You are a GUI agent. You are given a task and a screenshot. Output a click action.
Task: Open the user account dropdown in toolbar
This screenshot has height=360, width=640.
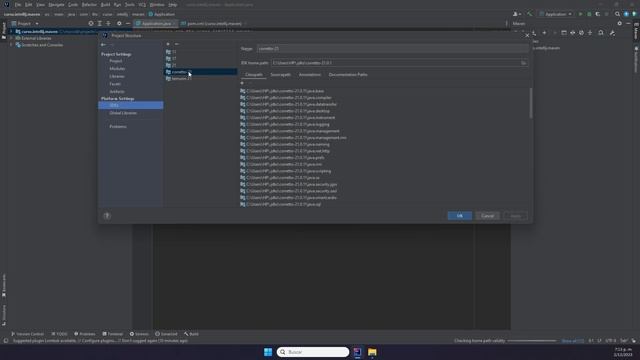click(x=517, y=14)
